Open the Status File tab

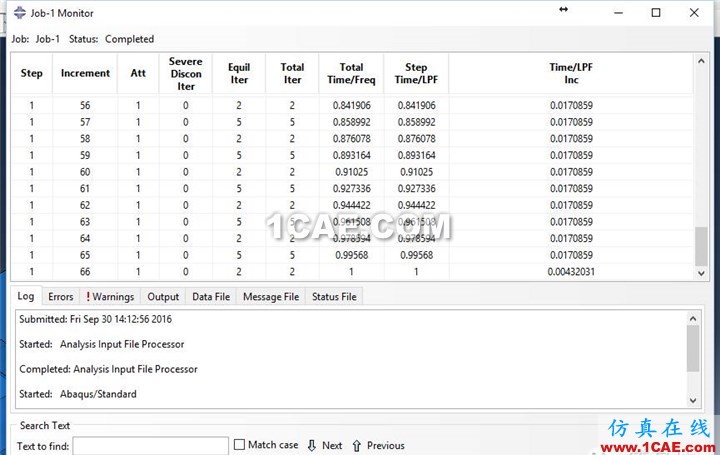(x=334, y=297)
